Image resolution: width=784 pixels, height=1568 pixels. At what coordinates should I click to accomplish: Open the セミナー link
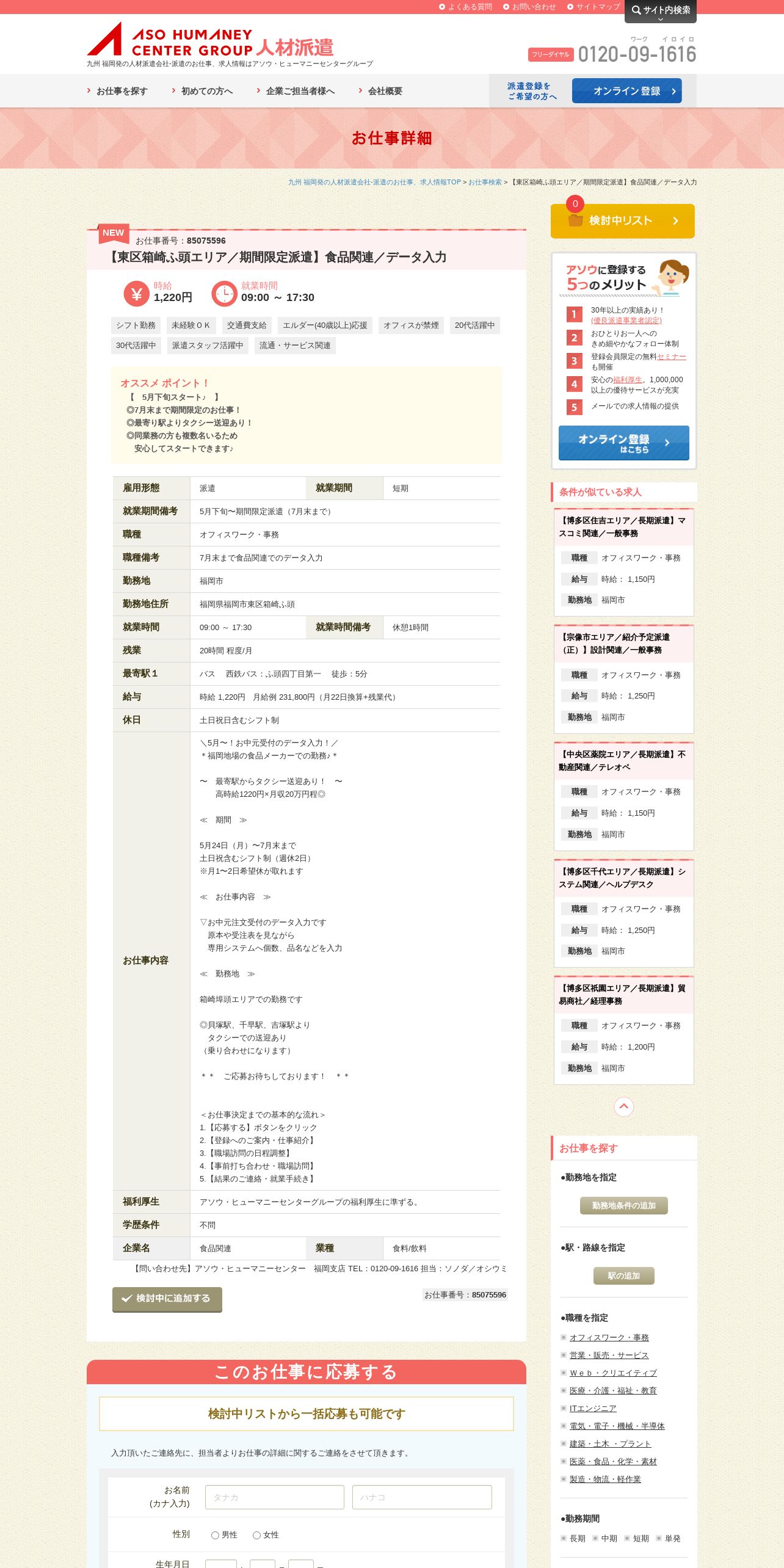(672, 357)
